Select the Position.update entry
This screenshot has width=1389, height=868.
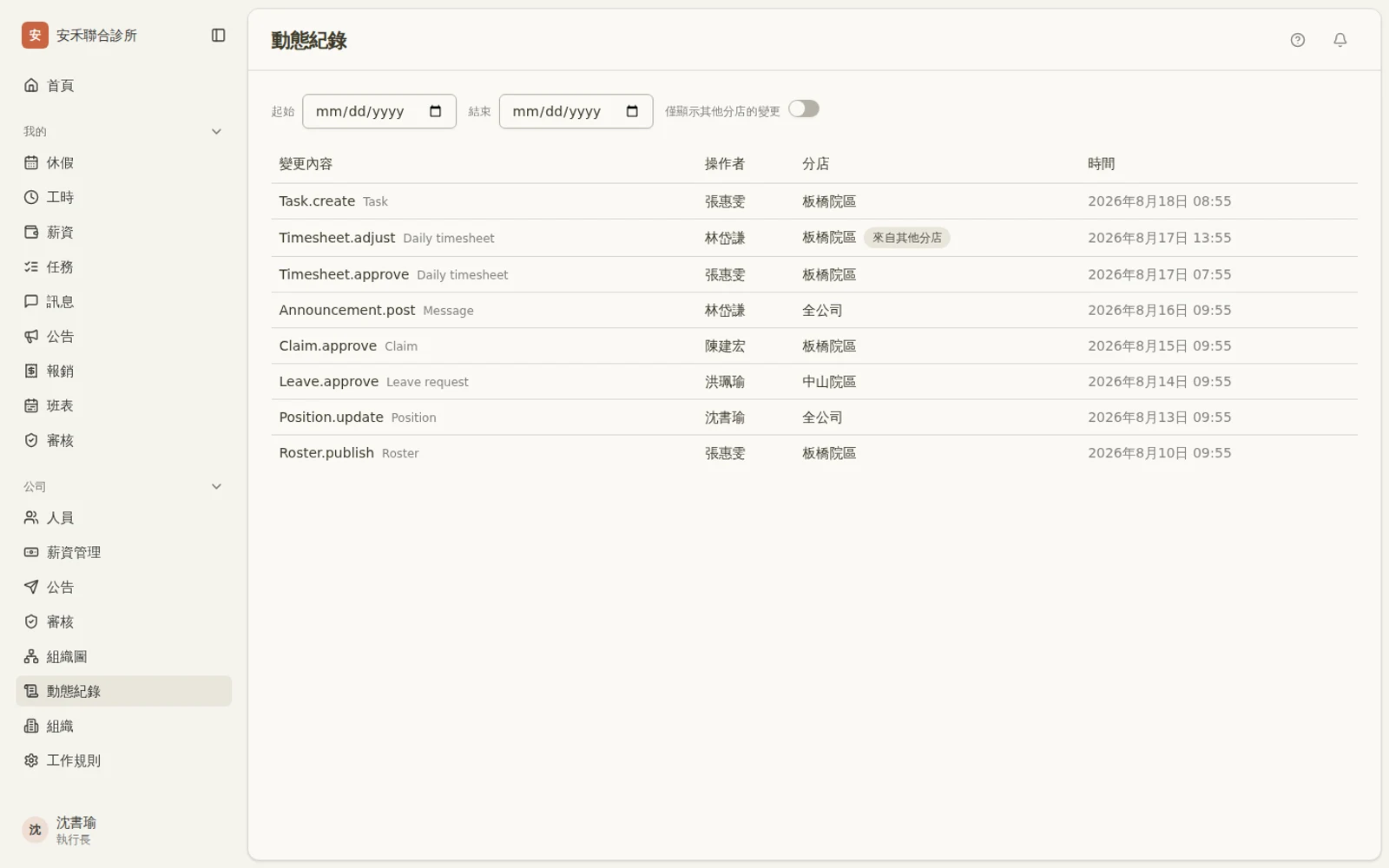click(x=814, y=418)
